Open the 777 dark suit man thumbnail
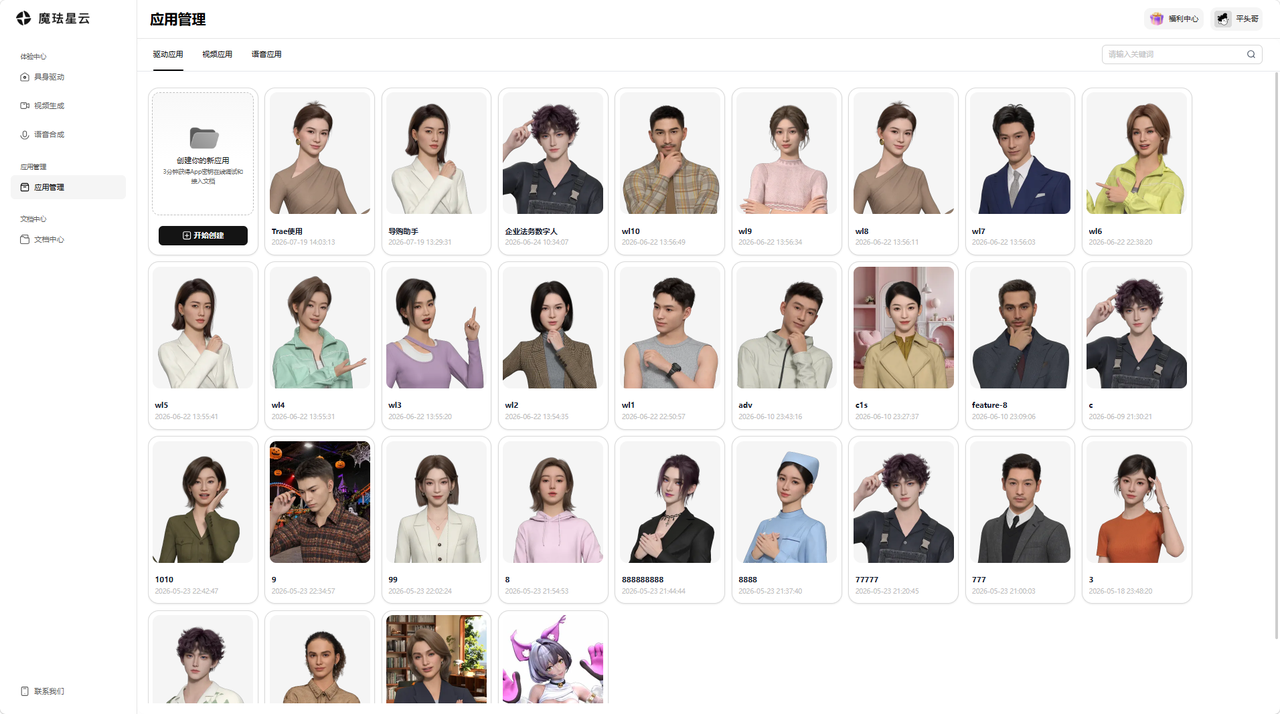This screenshot has height=714, width=1280. tap(1020, 502)
